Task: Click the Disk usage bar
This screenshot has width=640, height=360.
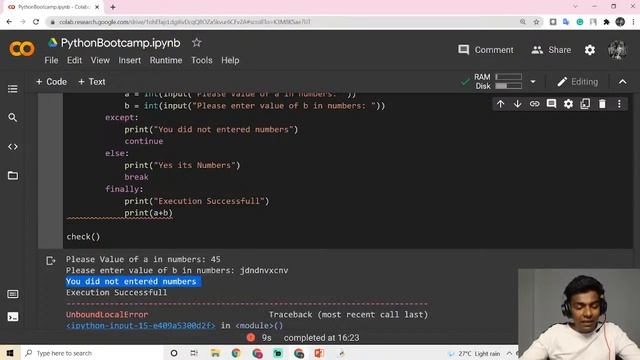Action: pos(509,86)
